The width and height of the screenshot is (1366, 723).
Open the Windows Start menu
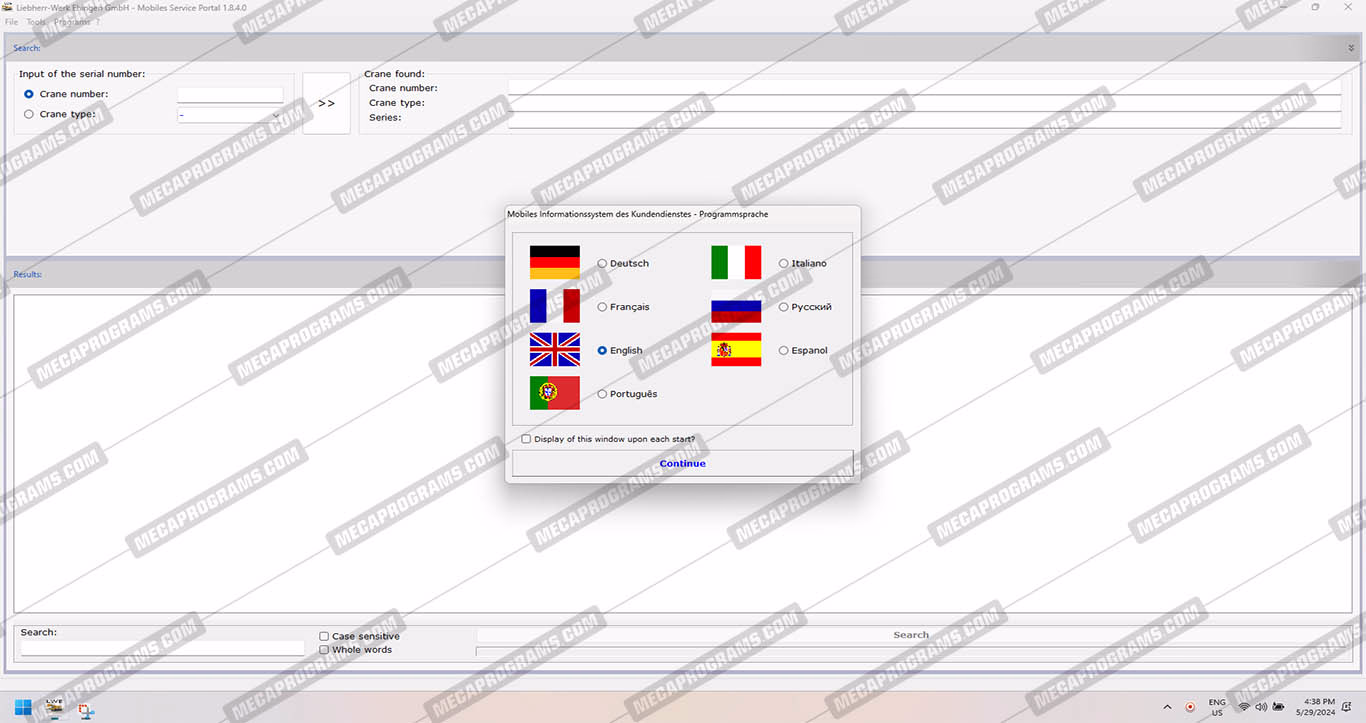22,707
